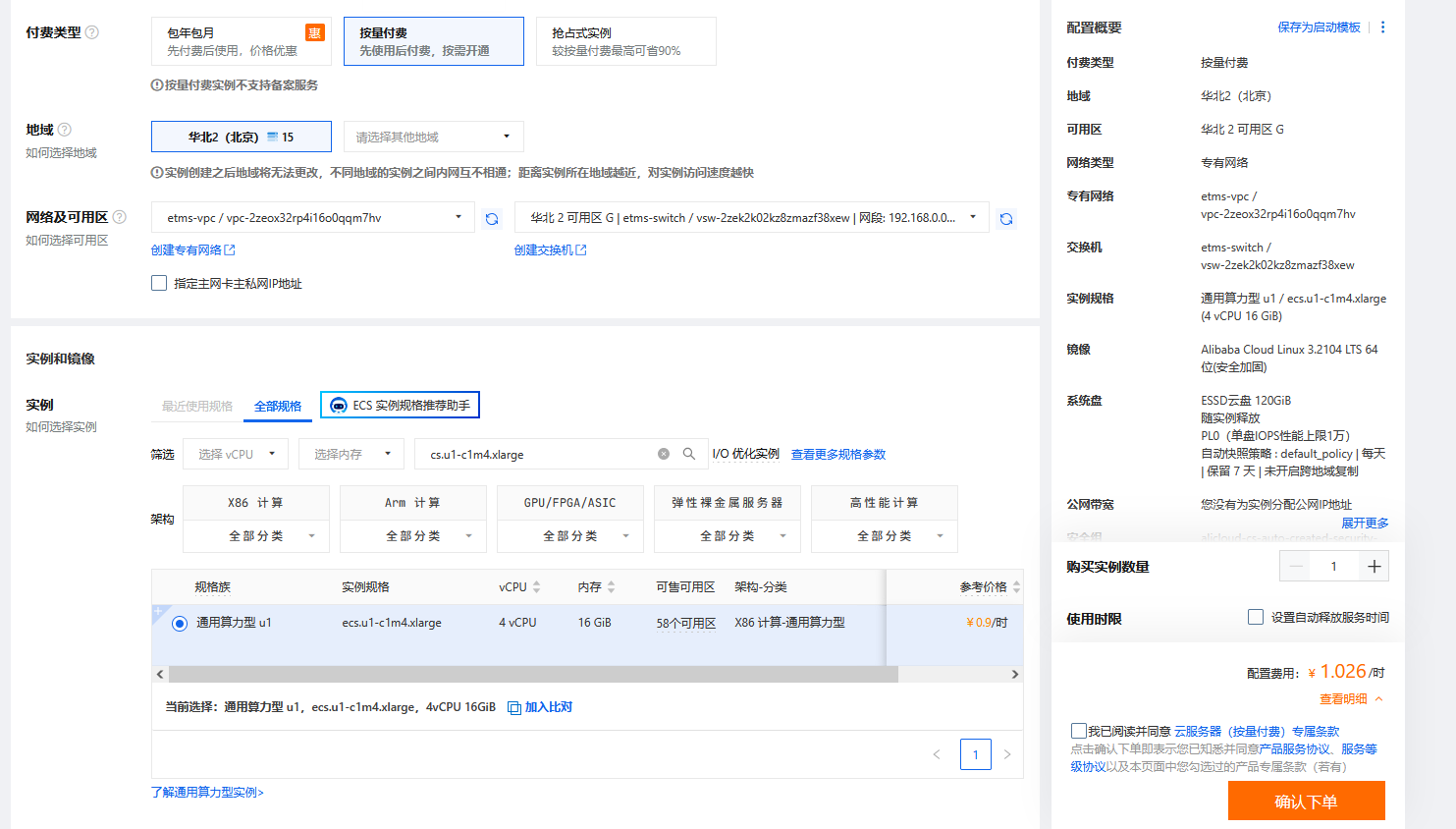
Task: Click the instance quantity number field
Action: tap(1334, 567)
